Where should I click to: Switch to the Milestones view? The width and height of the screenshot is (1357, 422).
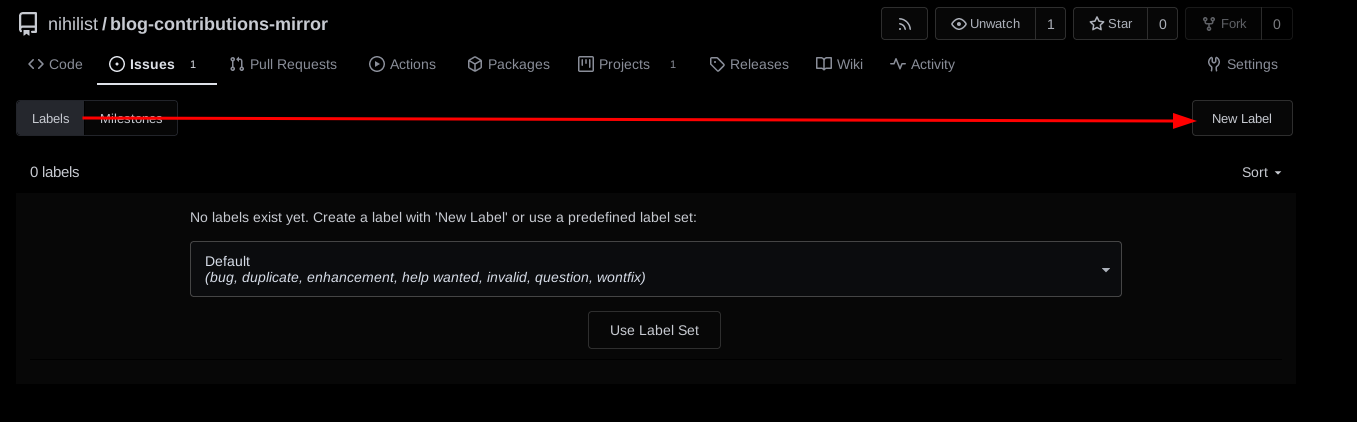[x=131, y=118]
